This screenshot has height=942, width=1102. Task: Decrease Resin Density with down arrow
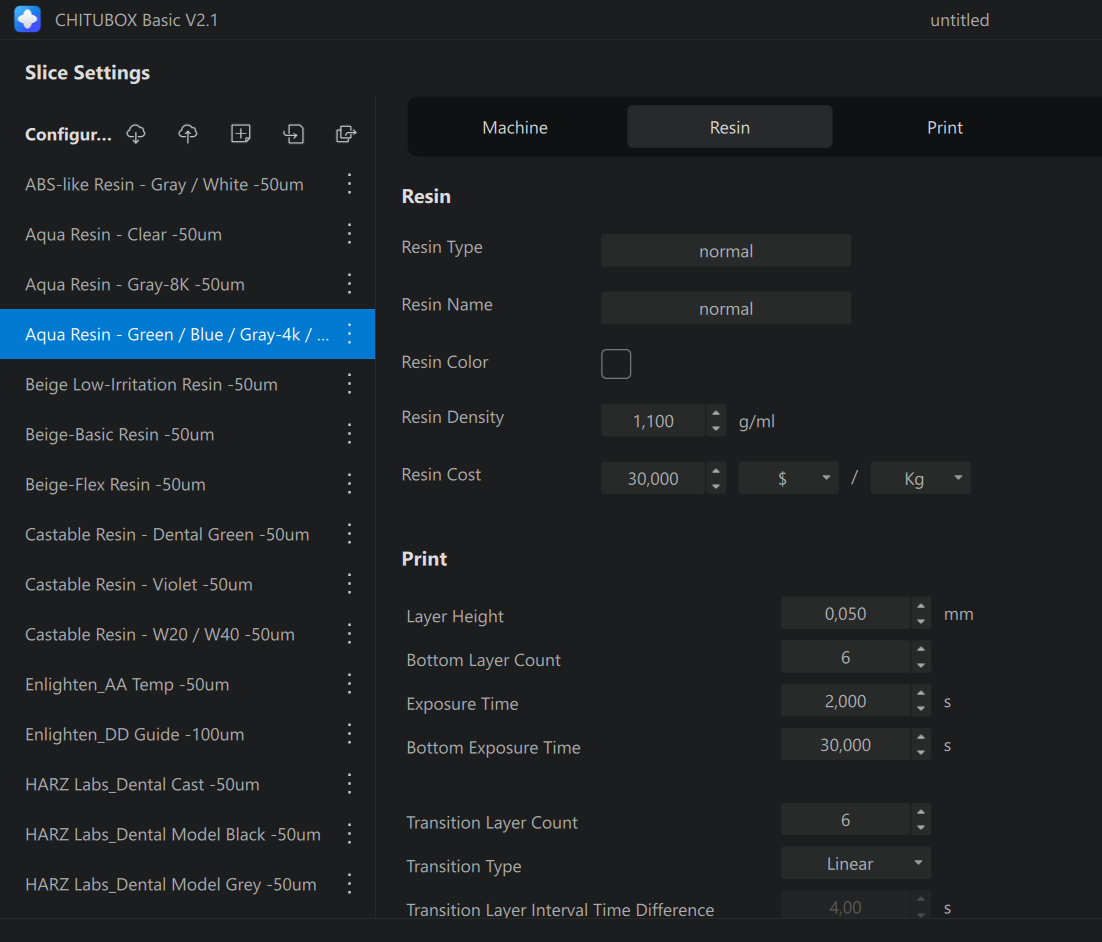(715, 428)
